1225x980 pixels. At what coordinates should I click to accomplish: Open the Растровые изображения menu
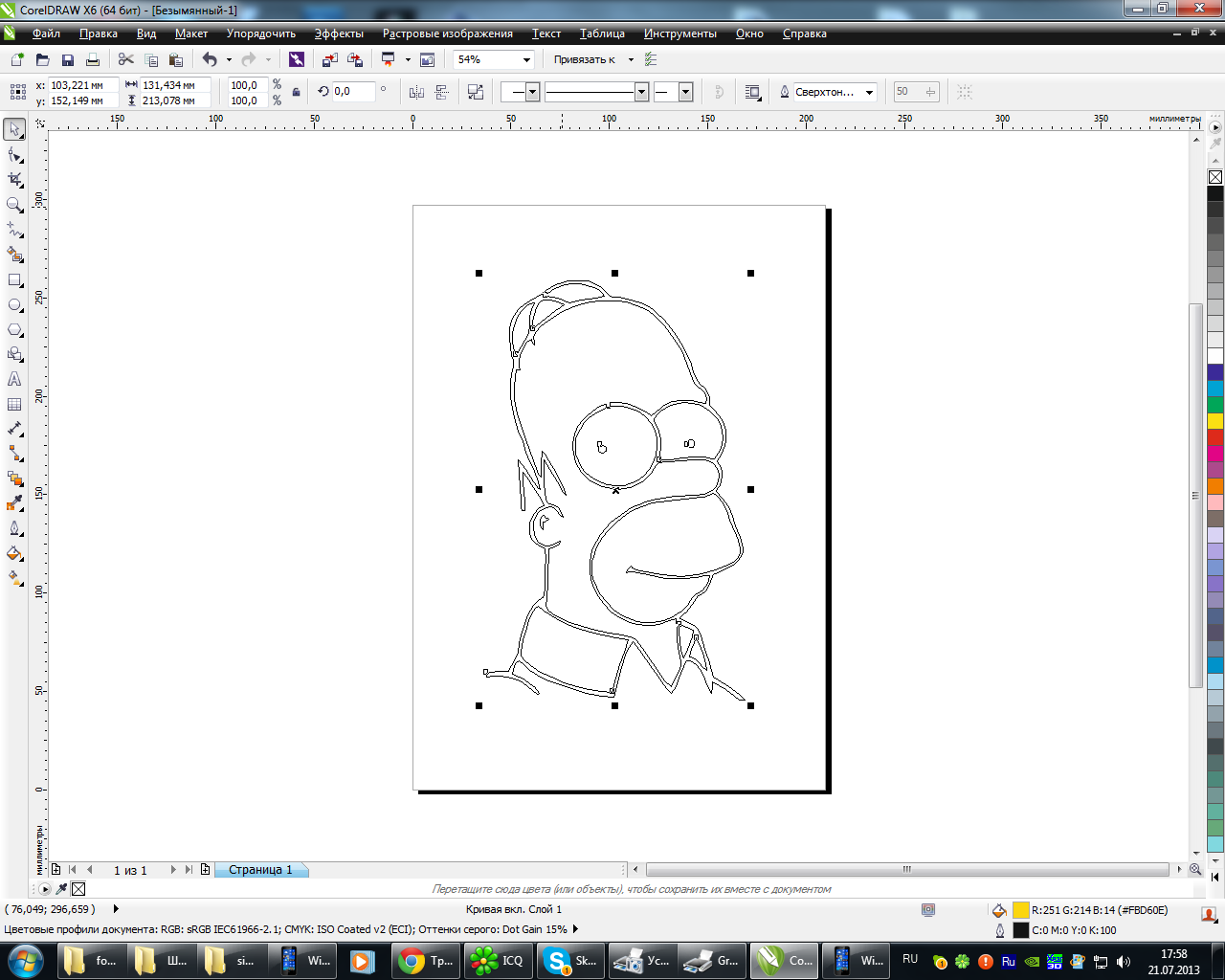(x=448, y=33)
